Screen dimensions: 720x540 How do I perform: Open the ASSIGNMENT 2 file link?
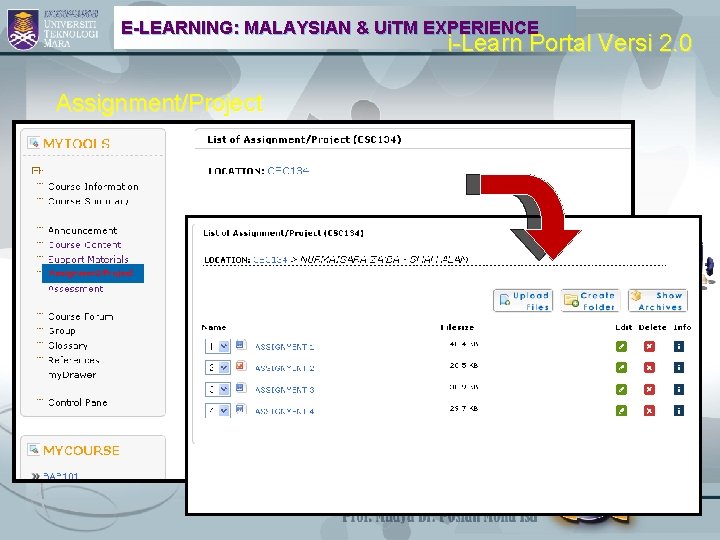[284, 368]
